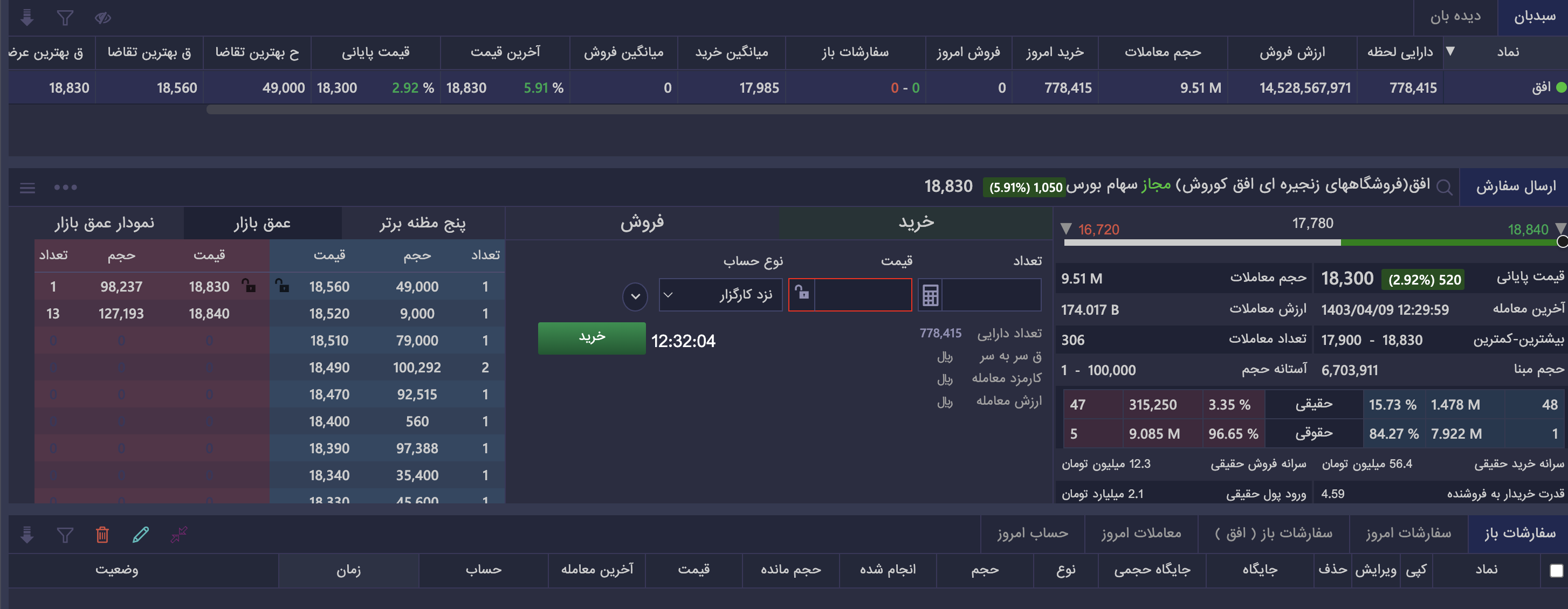The image size is (1568, 609).
Task: Click the horizontal scrollbar under the watchlist
Action: pos(886,109)
